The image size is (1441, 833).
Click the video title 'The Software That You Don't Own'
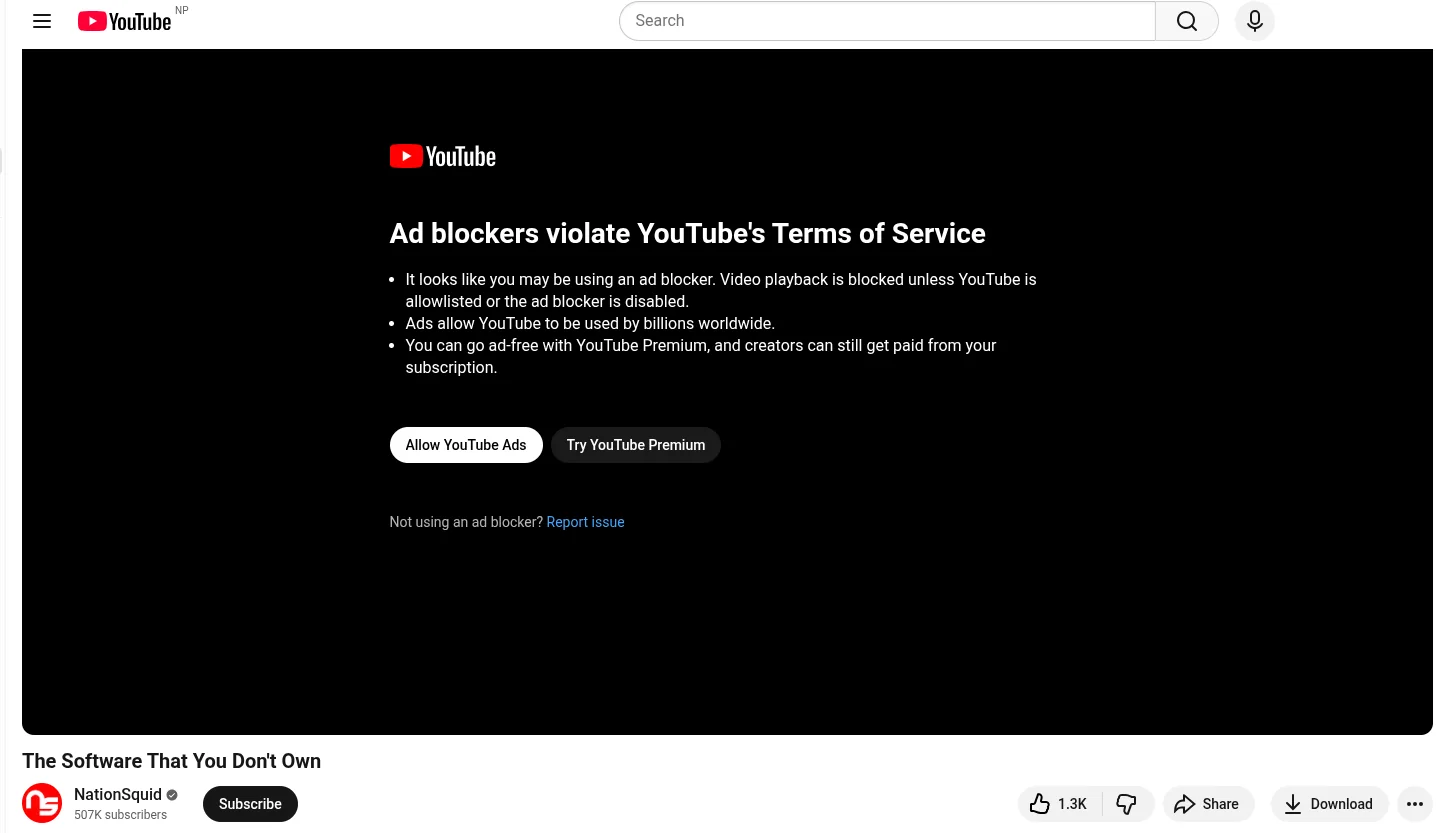pos(172,761)
